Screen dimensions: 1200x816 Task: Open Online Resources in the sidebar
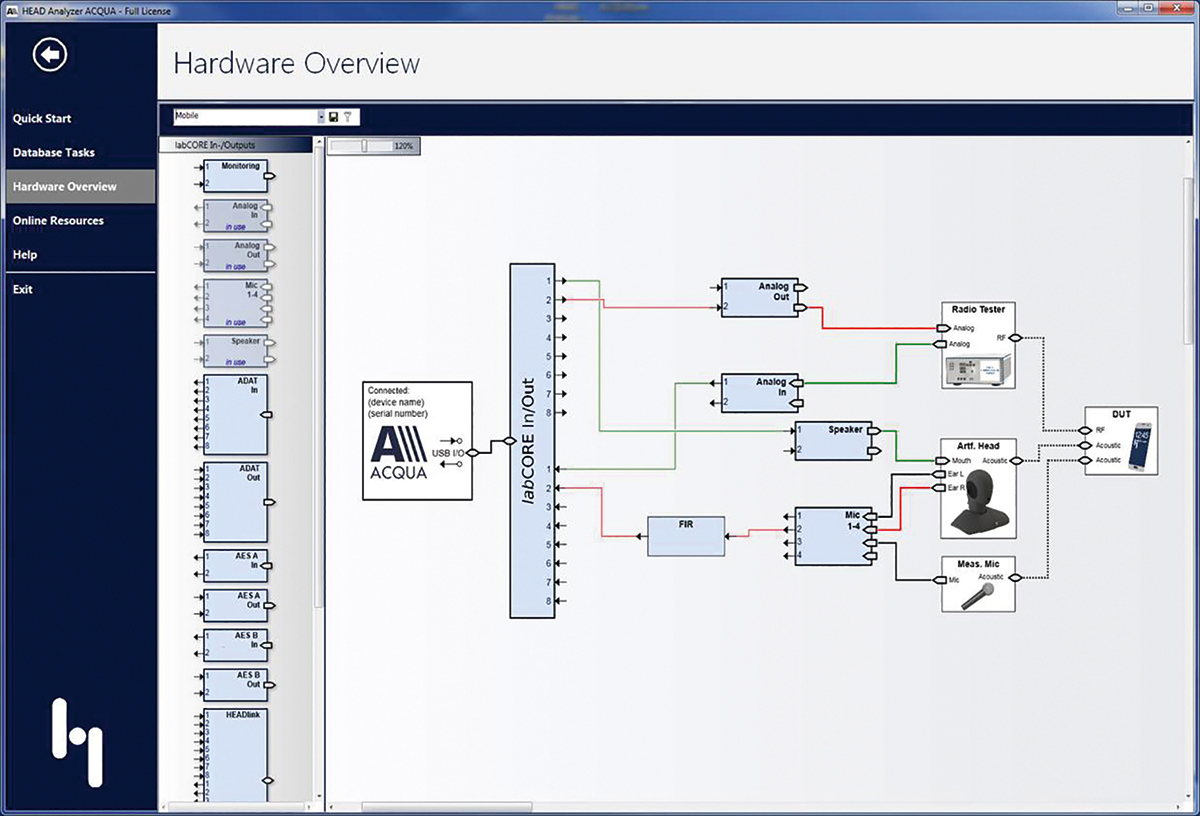58,220
